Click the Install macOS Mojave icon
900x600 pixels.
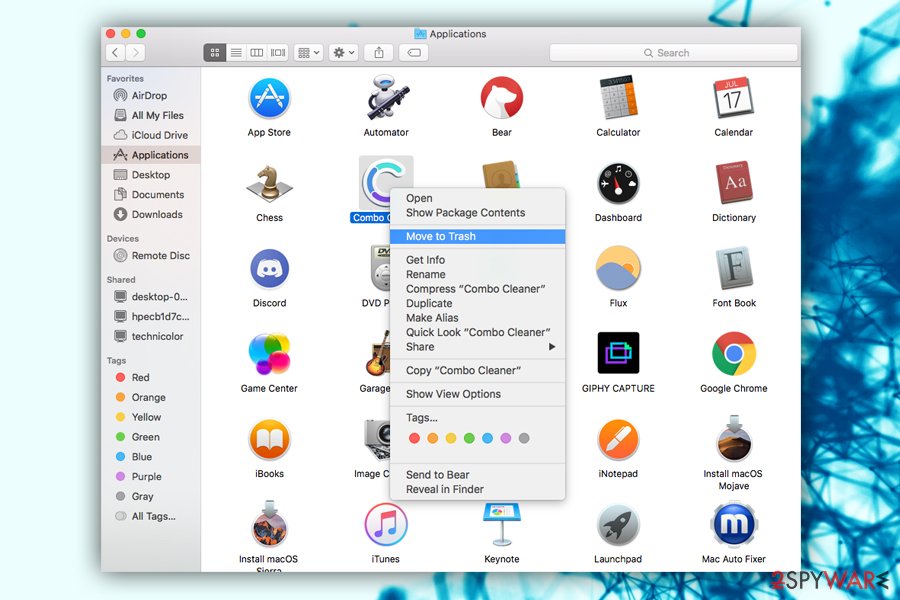pyautogui.click(x=734, y=439)
